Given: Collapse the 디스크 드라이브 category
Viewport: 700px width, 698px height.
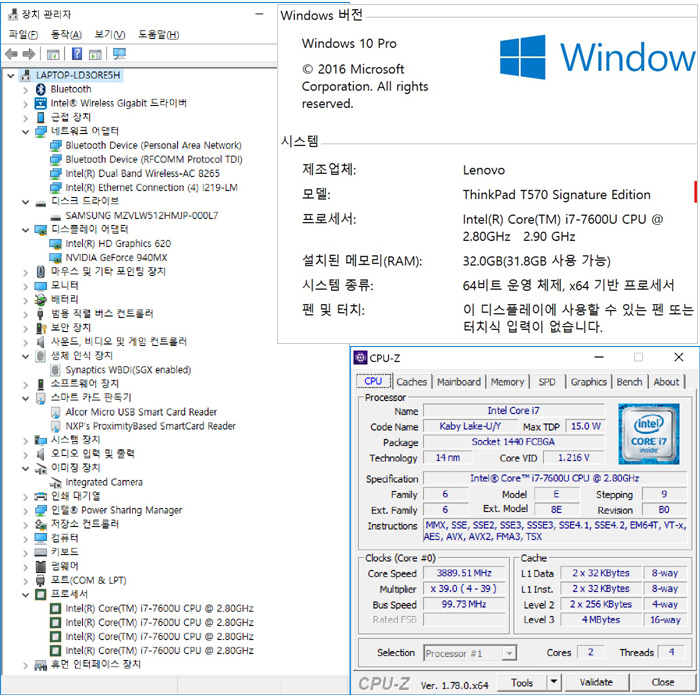Looking at the screenshot, I should click(25, 202).
